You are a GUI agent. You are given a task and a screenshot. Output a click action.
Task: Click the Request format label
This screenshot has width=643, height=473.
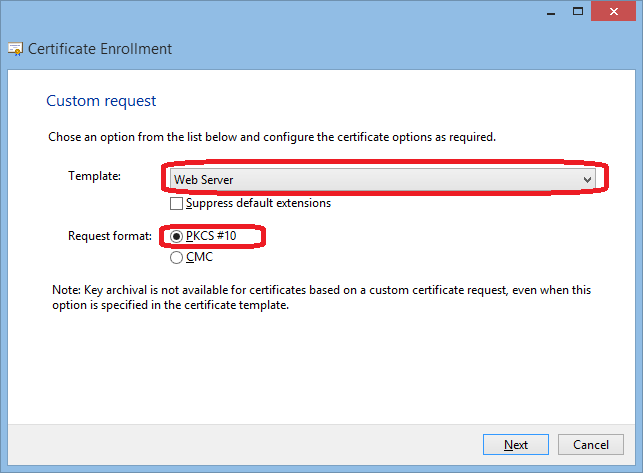[x=110, y=236]
